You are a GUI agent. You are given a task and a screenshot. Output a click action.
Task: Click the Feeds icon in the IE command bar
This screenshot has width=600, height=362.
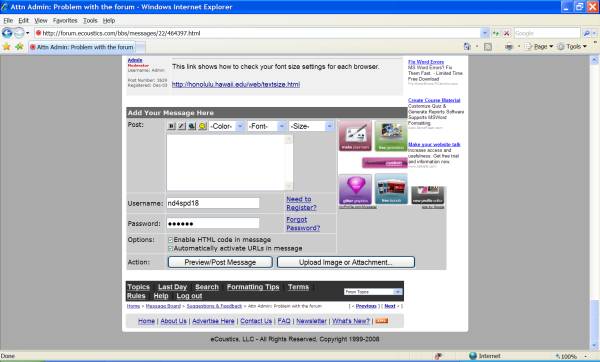[x=488, y=47]
